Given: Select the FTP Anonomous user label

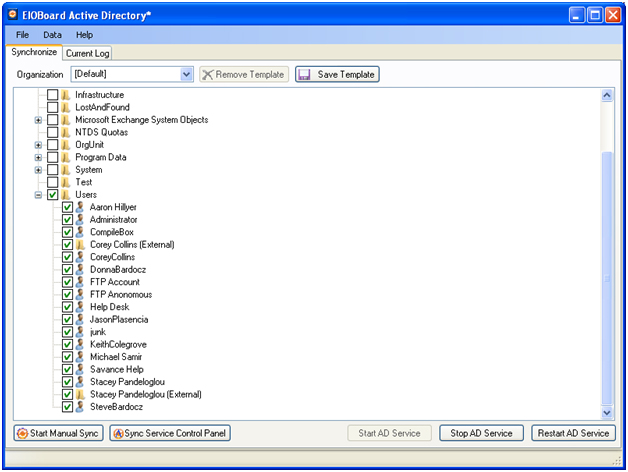Looking at the screenshot, I should coord(121,294).
